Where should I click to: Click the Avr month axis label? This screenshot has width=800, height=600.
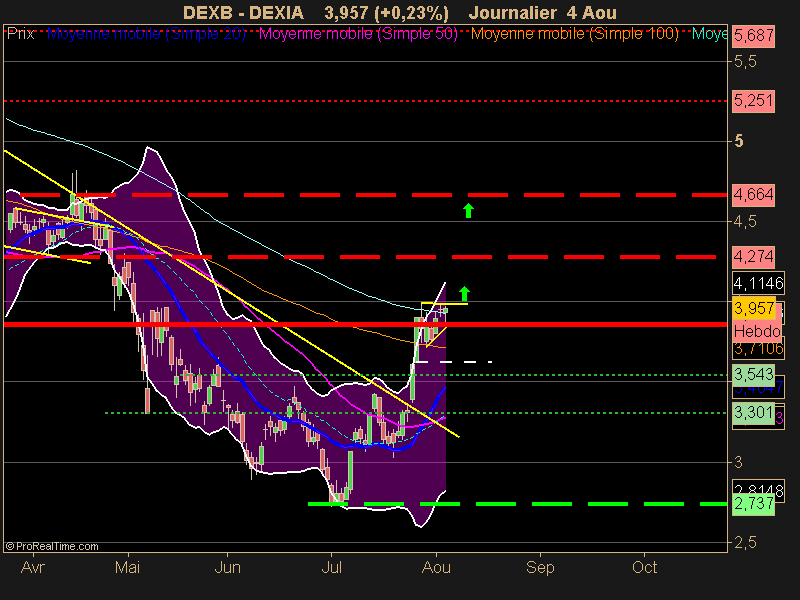33,567
